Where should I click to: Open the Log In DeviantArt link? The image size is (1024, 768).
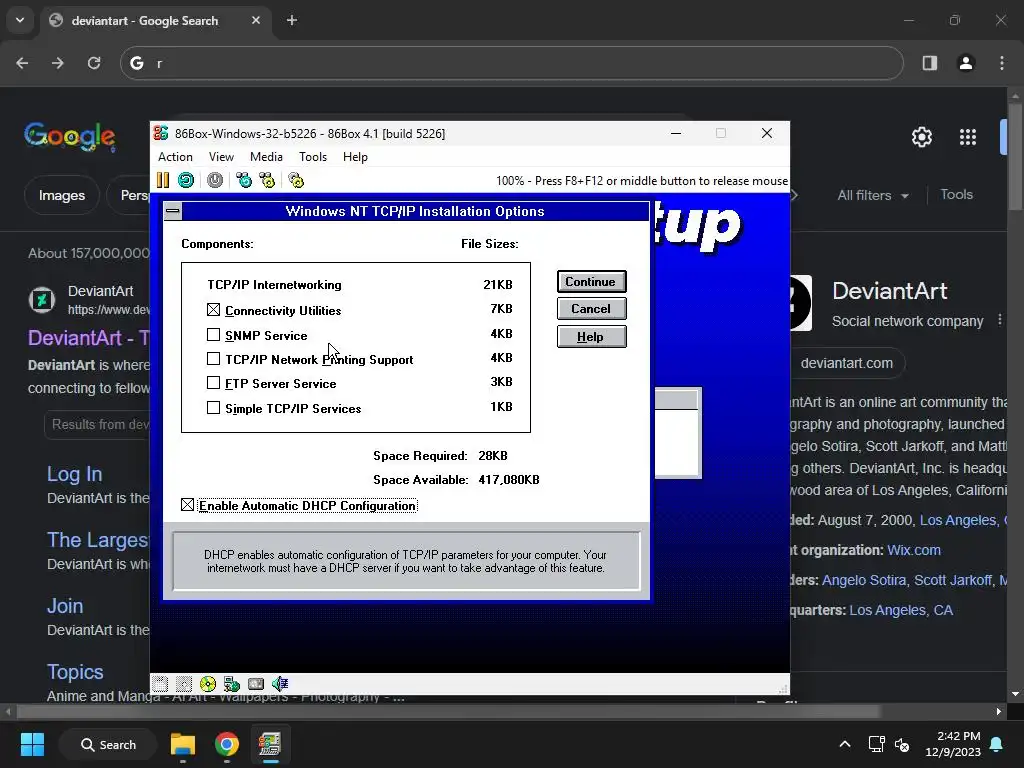(74, 473)
